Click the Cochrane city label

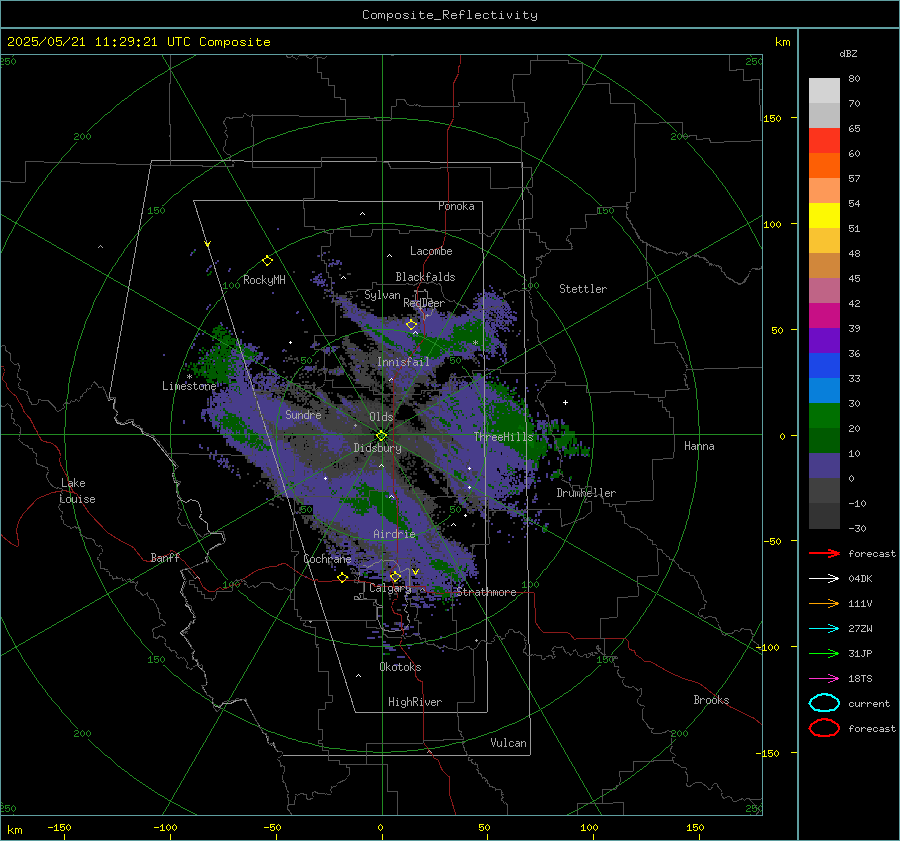click(x=327, y=559)
